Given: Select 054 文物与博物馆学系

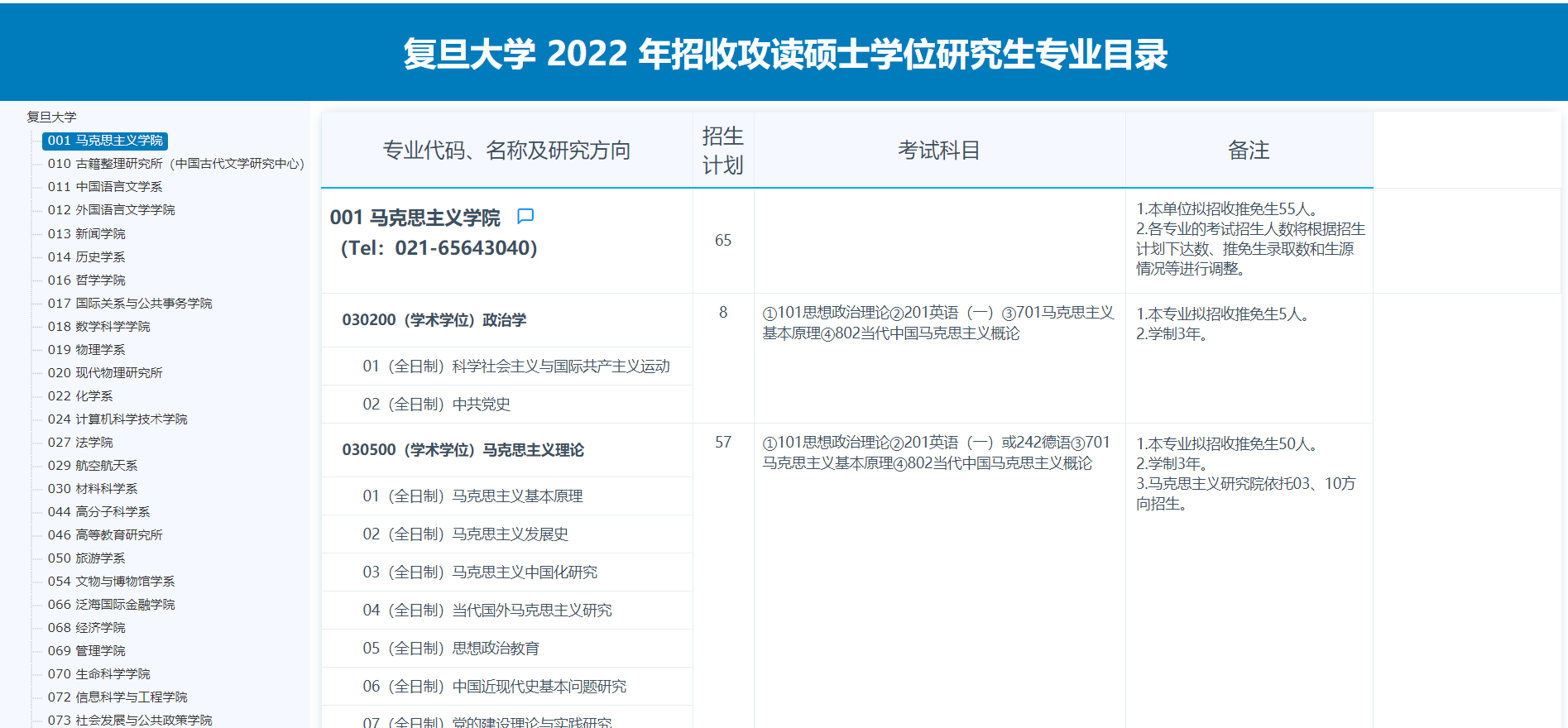Looking at the screenshot, I should point(111,582).
